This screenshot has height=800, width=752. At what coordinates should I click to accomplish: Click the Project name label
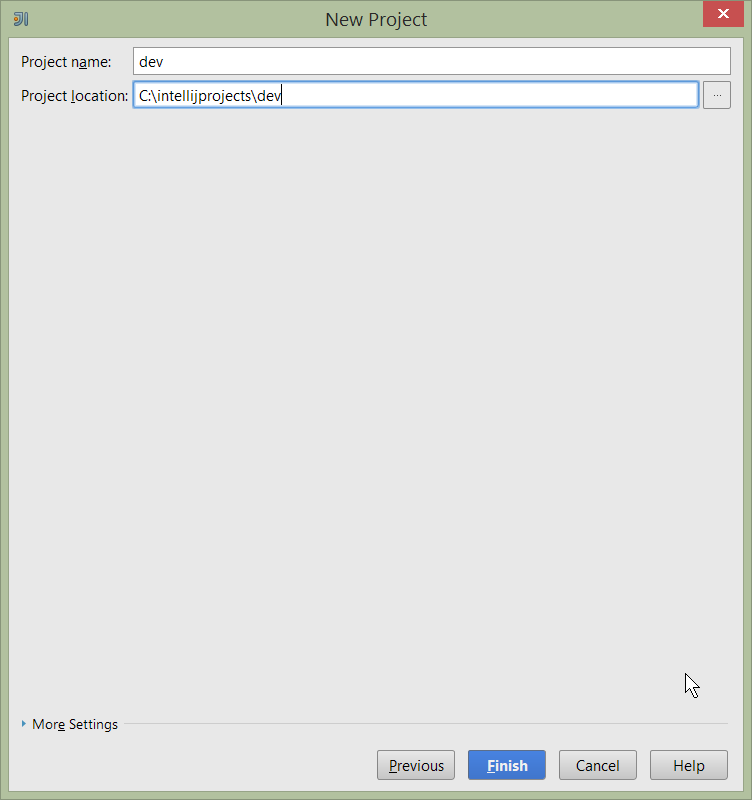click(x=66, y=62)
